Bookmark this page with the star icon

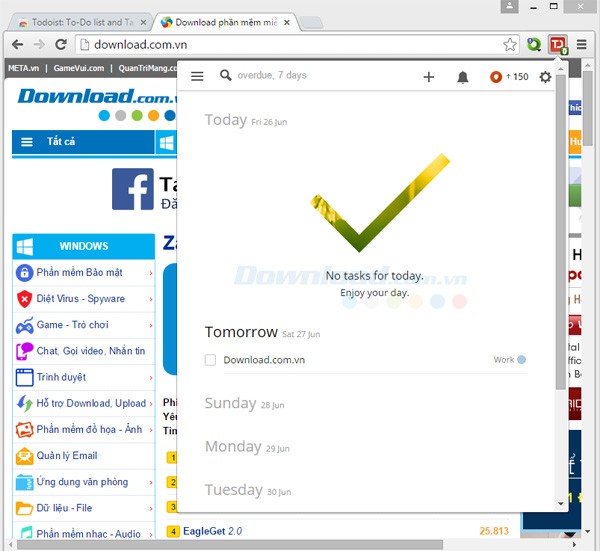tap(510, 44)
